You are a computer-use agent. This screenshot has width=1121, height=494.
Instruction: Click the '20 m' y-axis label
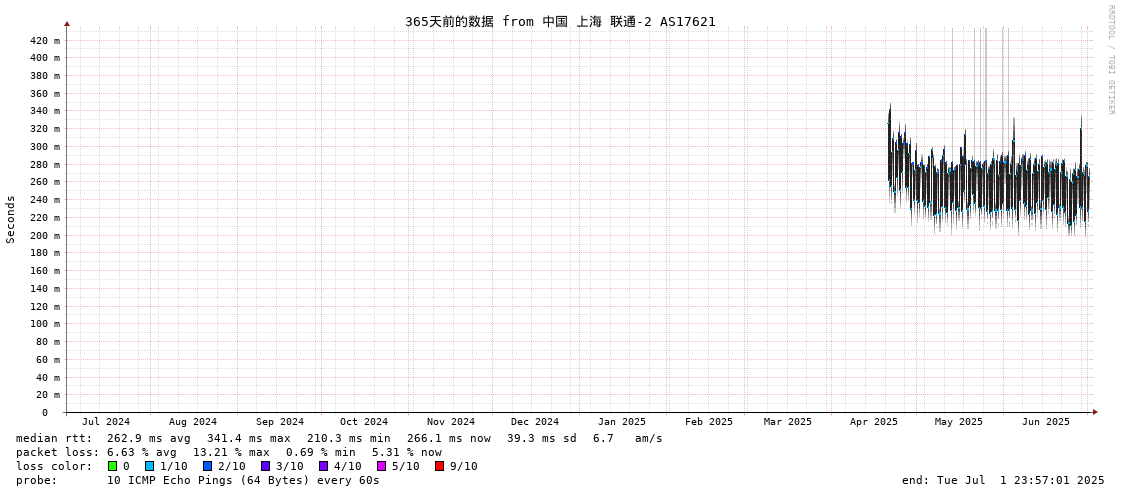tap(47, 395)
